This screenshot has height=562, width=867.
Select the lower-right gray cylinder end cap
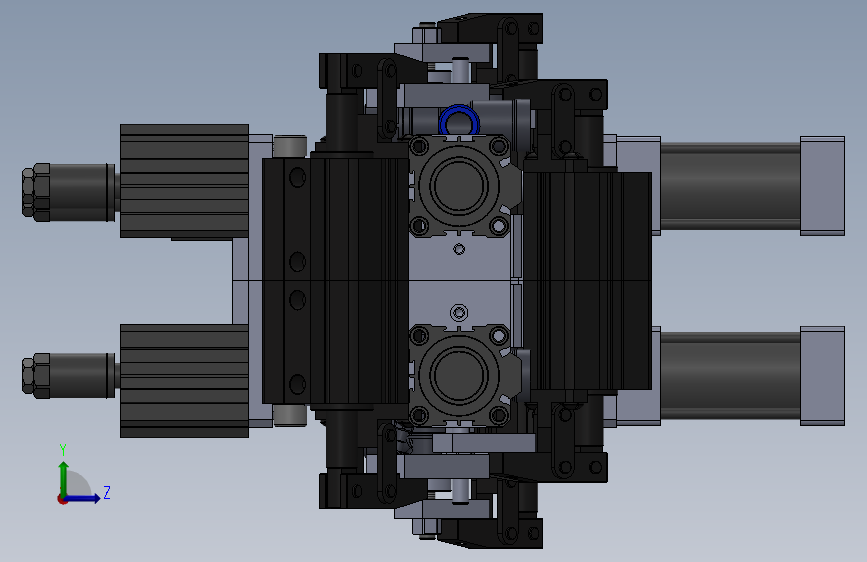click(822, 376)
